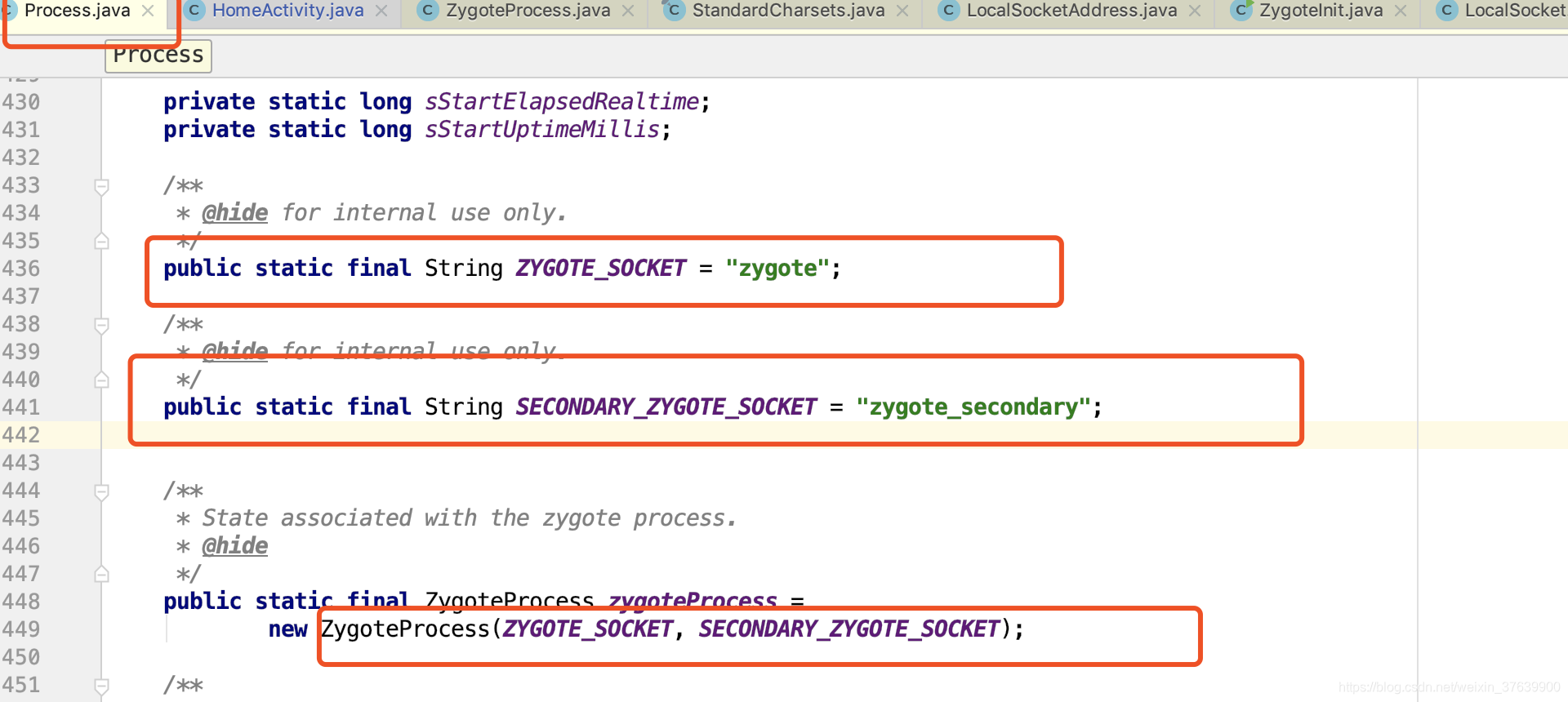Click ZYGOTE_SOCKET argument on line 449
Screen dimensions: 1568x702
588,629
